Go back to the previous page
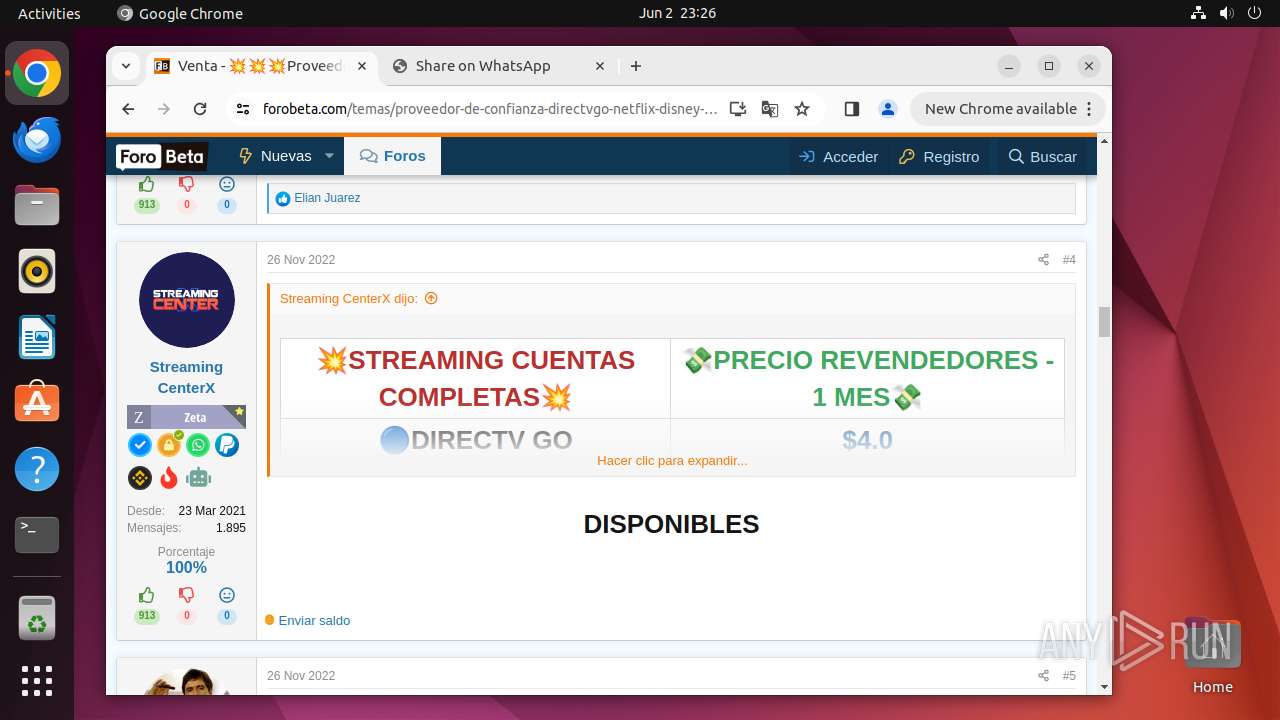Viewport: 1280px width, 720px height. (x=128, y=109)
